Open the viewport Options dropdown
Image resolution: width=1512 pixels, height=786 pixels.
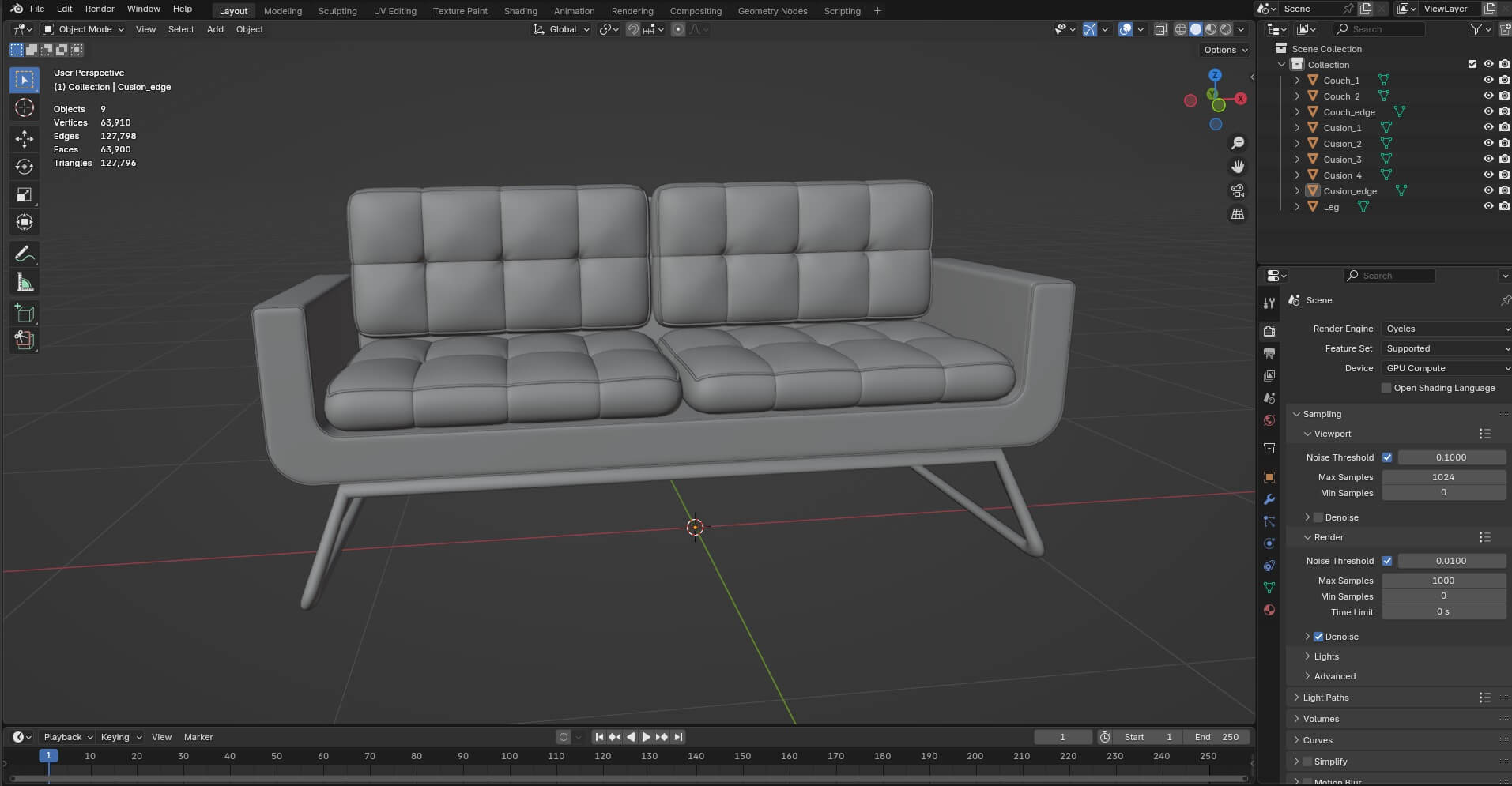click(x=1225, y=50)
